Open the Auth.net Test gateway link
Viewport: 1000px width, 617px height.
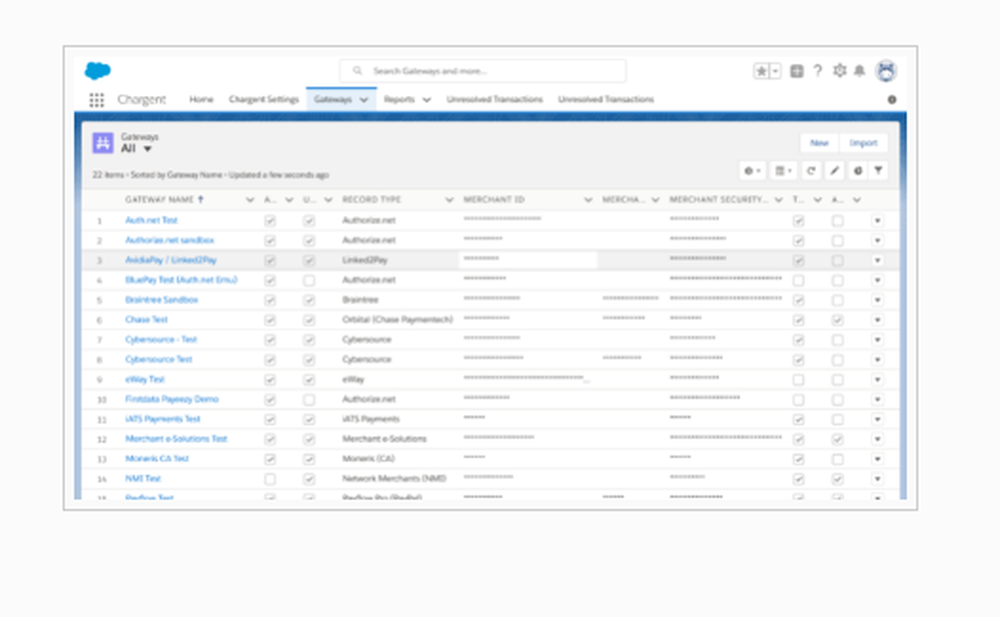151,220
